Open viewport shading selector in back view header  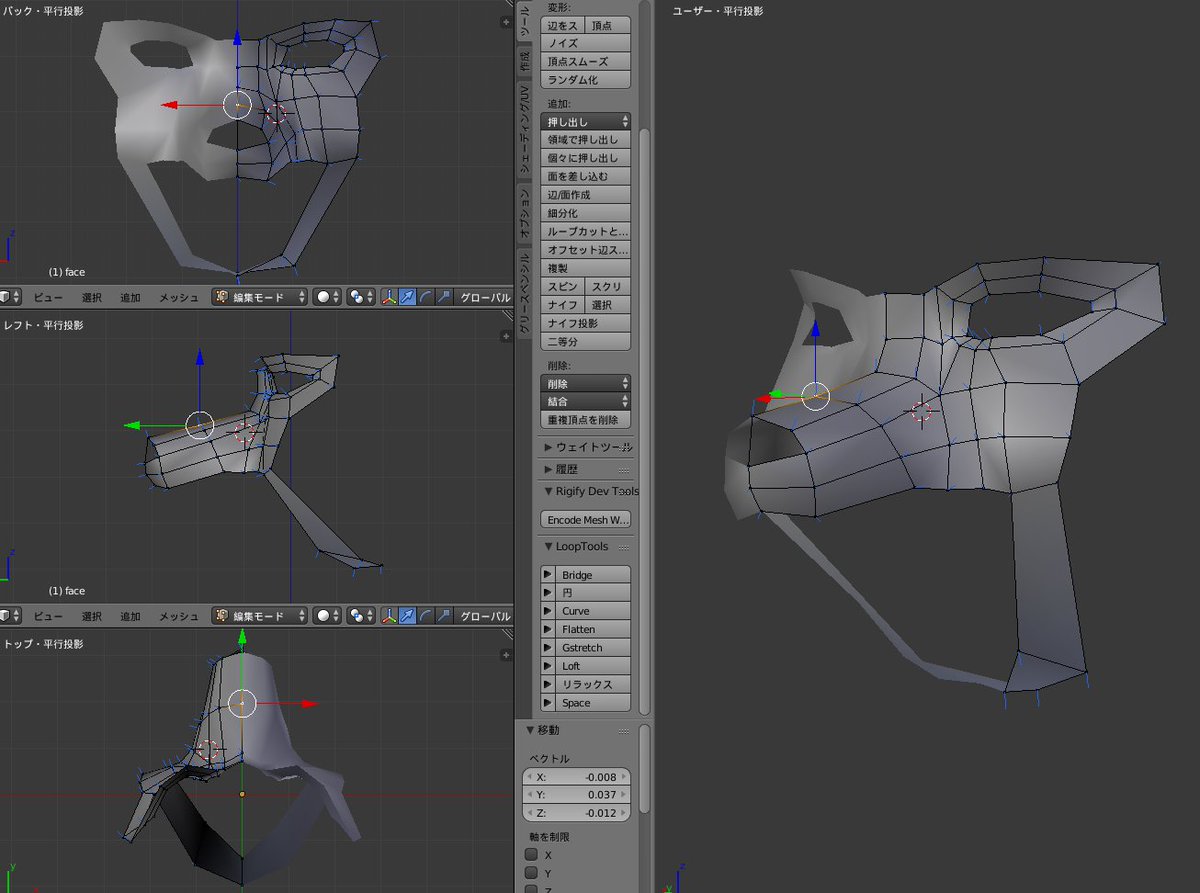(x=327, y=297)
